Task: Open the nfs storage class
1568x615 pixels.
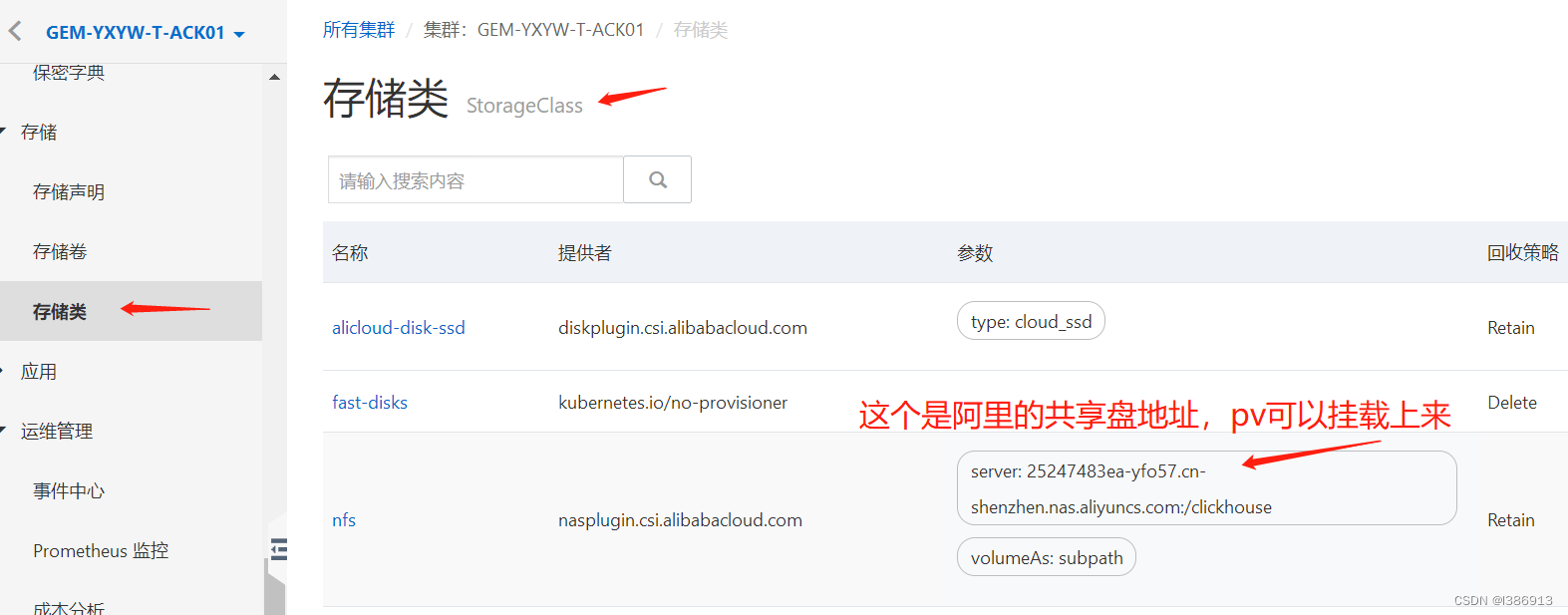Action: click(344, 520)
